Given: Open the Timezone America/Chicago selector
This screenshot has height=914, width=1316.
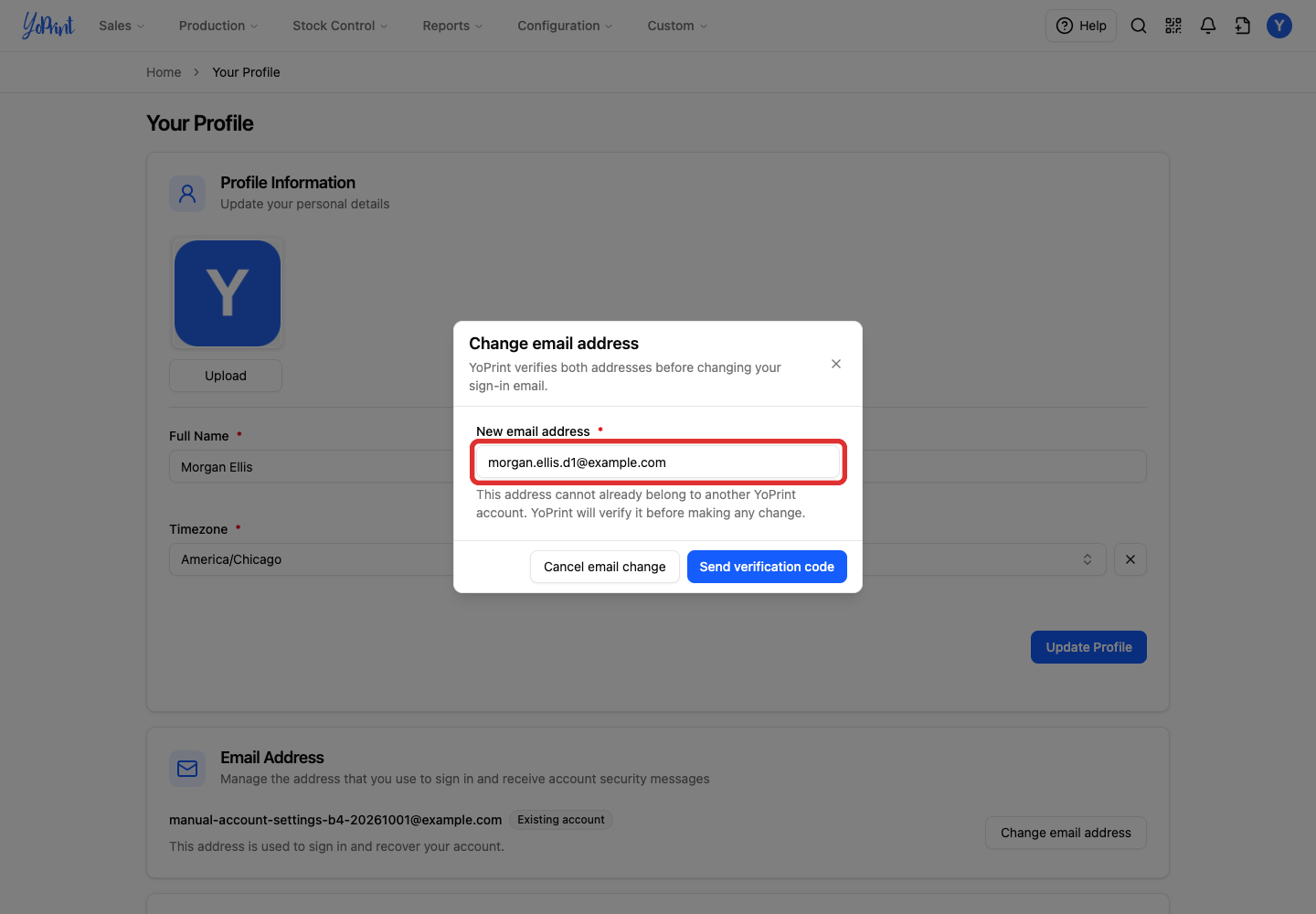Looking at the screenshot, I should coord(638,559).
